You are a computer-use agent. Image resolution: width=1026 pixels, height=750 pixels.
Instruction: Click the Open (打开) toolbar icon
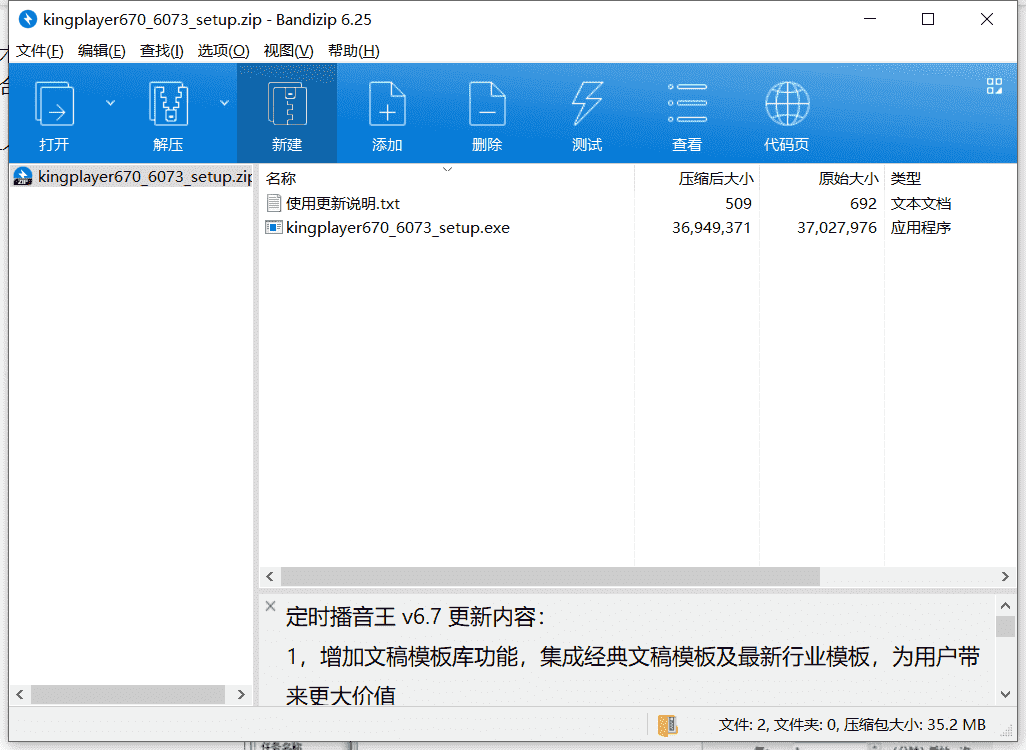(54, 103)
